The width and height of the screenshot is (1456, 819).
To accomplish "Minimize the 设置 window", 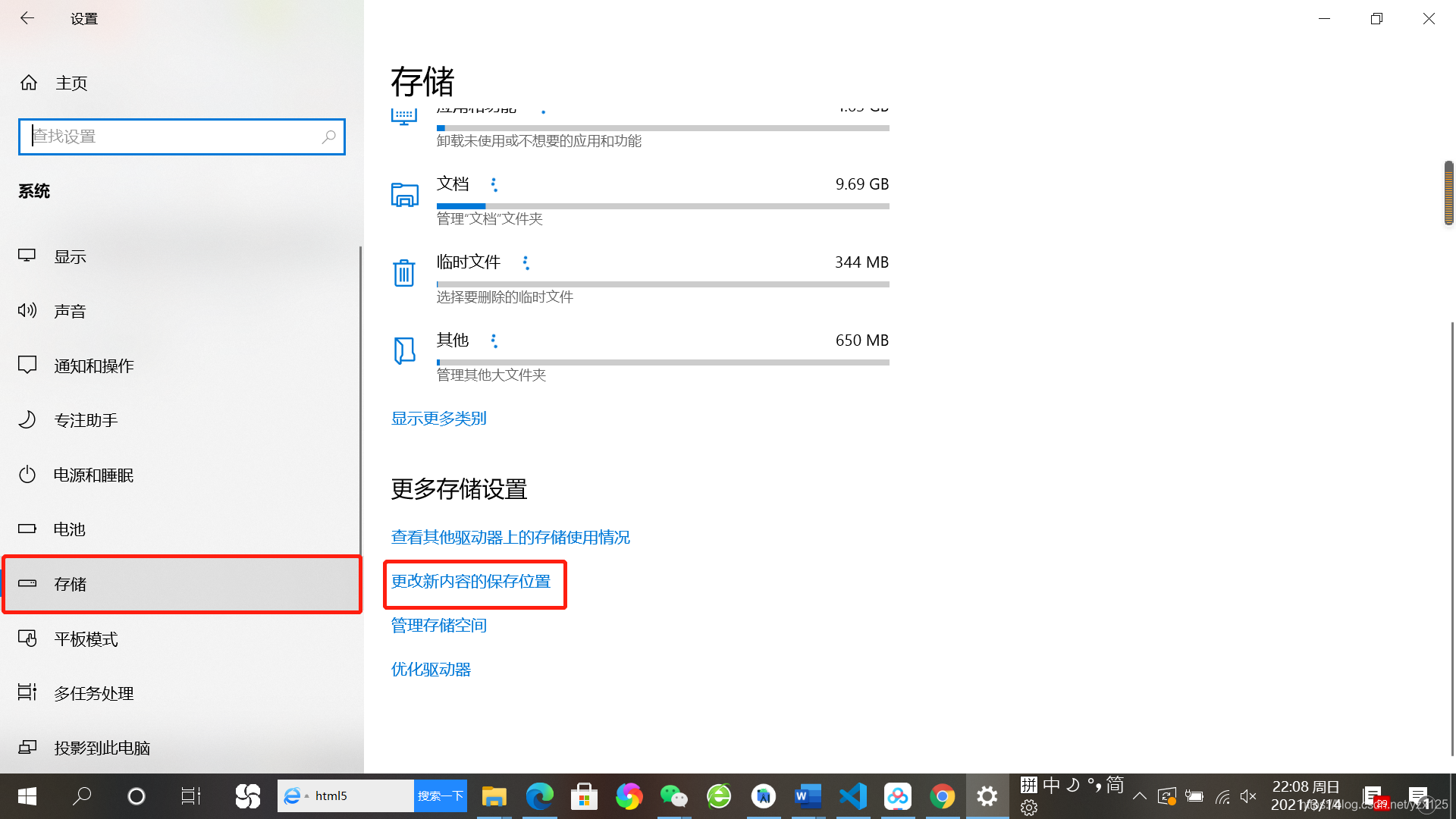I will click(1324, 18).
